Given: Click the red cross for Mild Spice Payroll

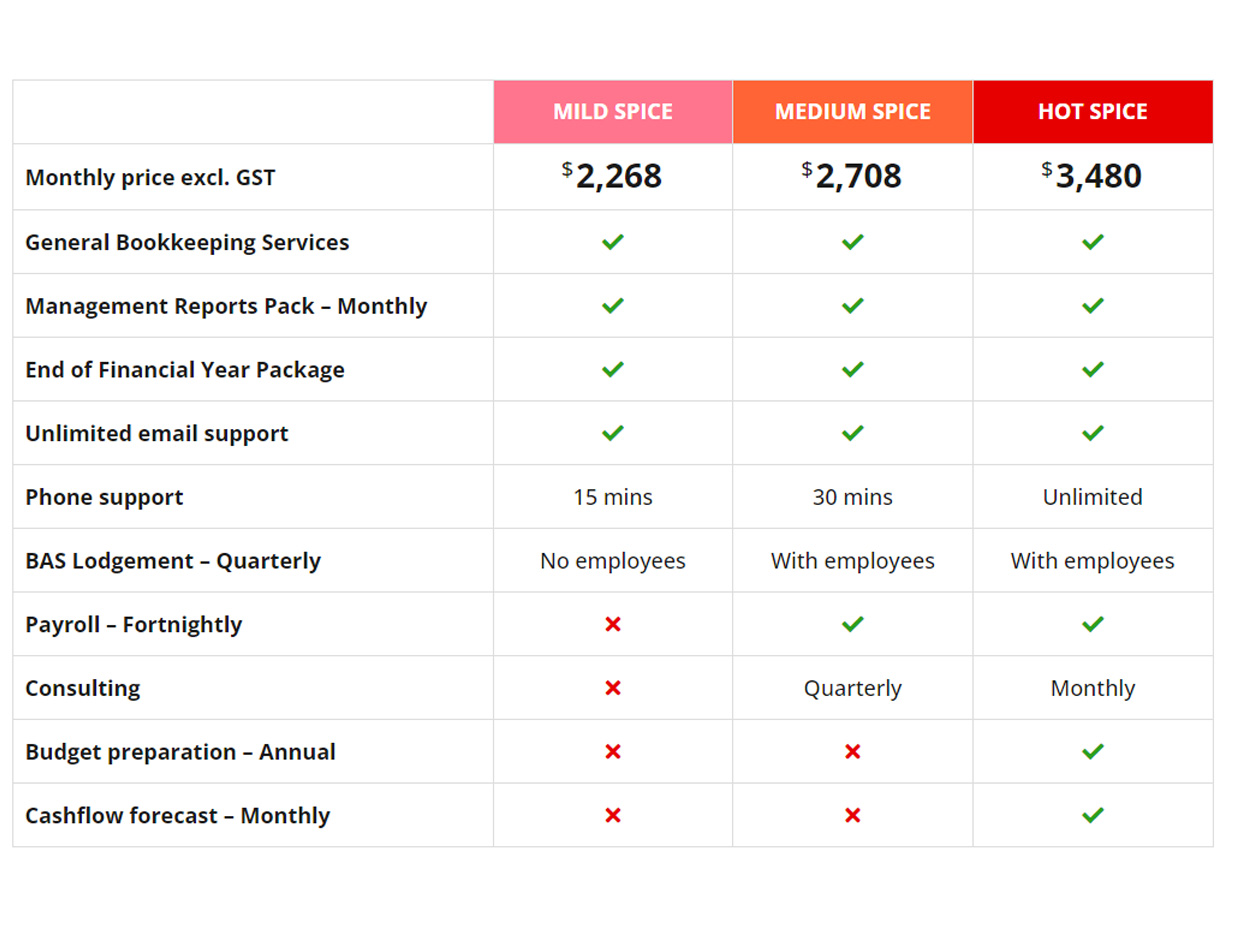Looking at the screenshot, I should tap(613, 624).
